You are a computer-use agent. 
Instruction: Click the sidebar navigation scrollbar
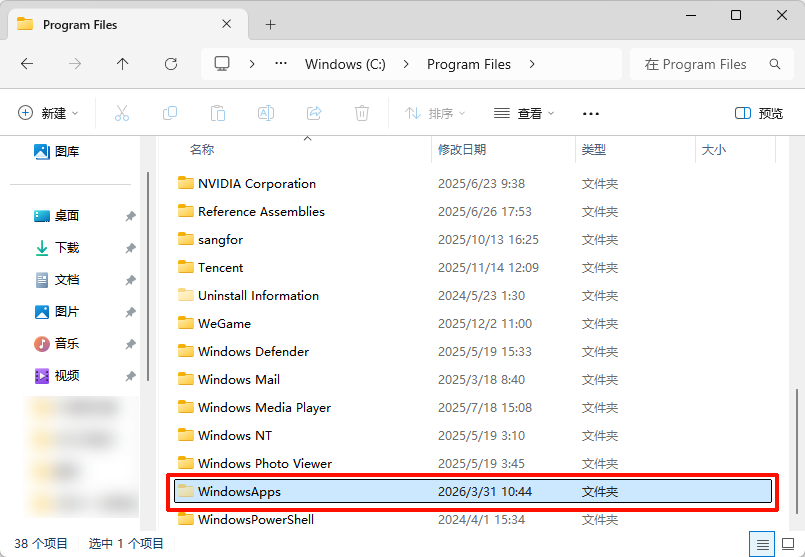tap(148, 276)
